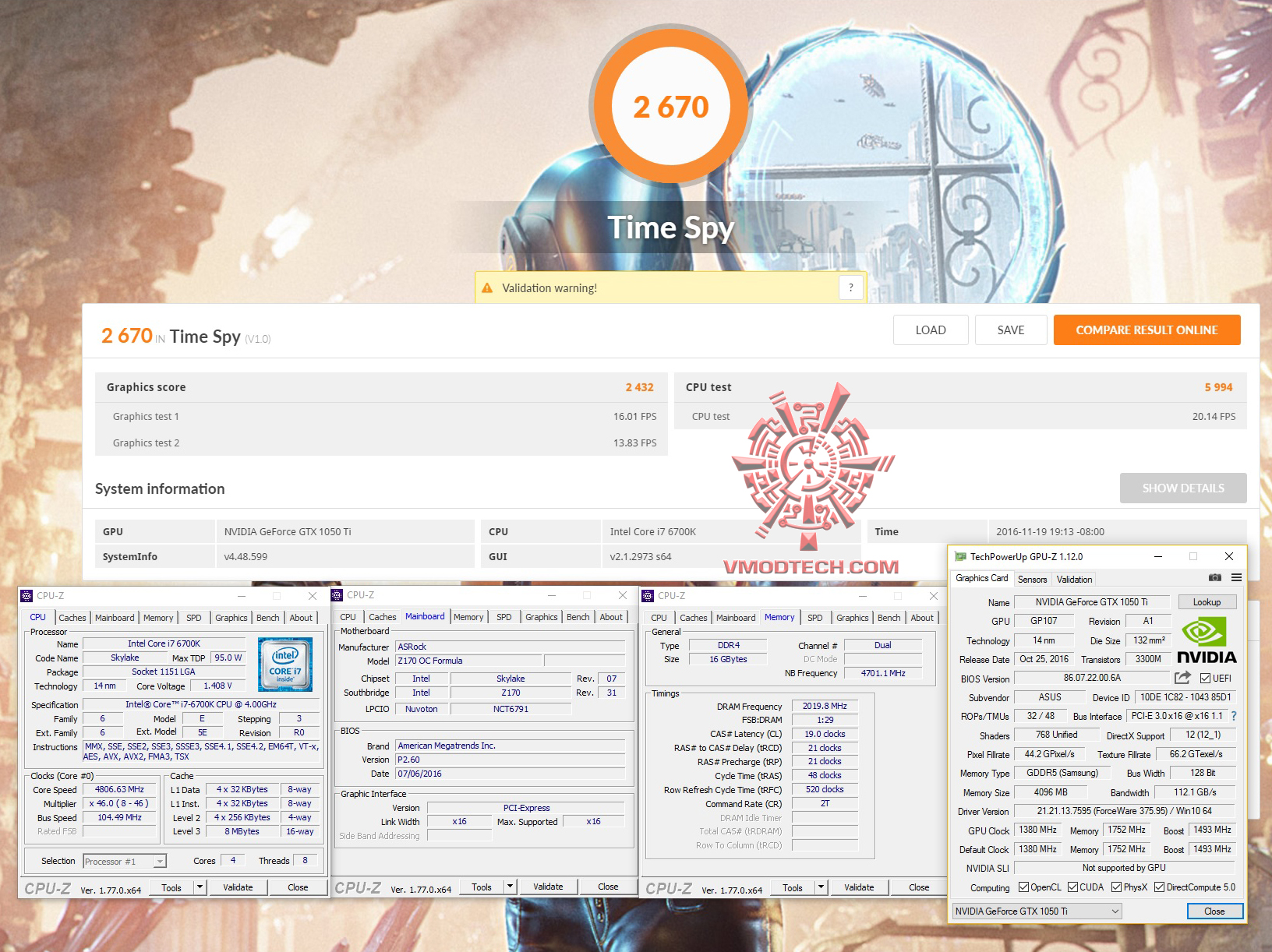Viewport: 1272px width, 952px height.
Task: Click the Intel Core i7 logo badge
Action: coord(285,665)
